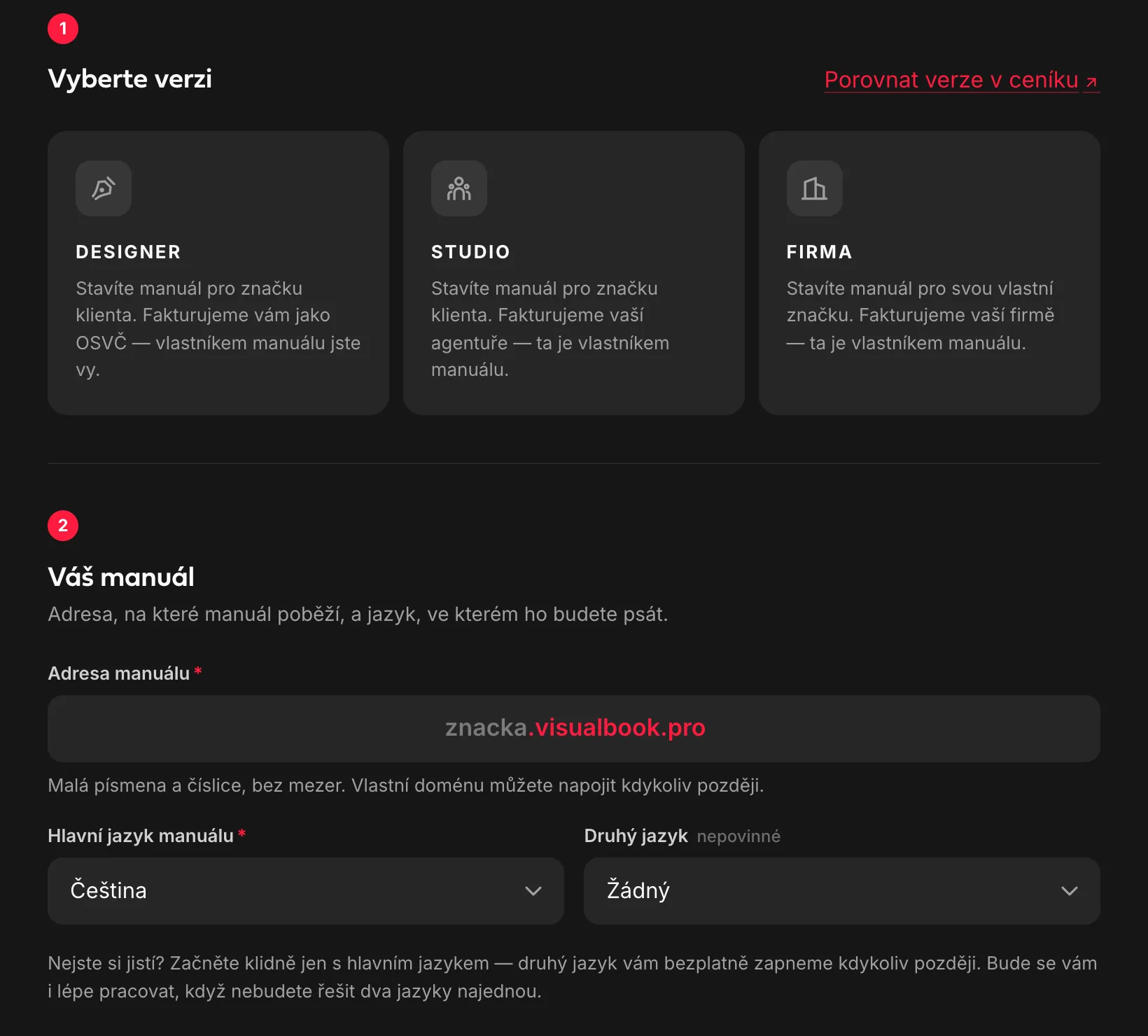The height and width of the screenshot is (1036, 1148).
Task: Click the pen nib icon on Designer card
Action: point(104,188)
